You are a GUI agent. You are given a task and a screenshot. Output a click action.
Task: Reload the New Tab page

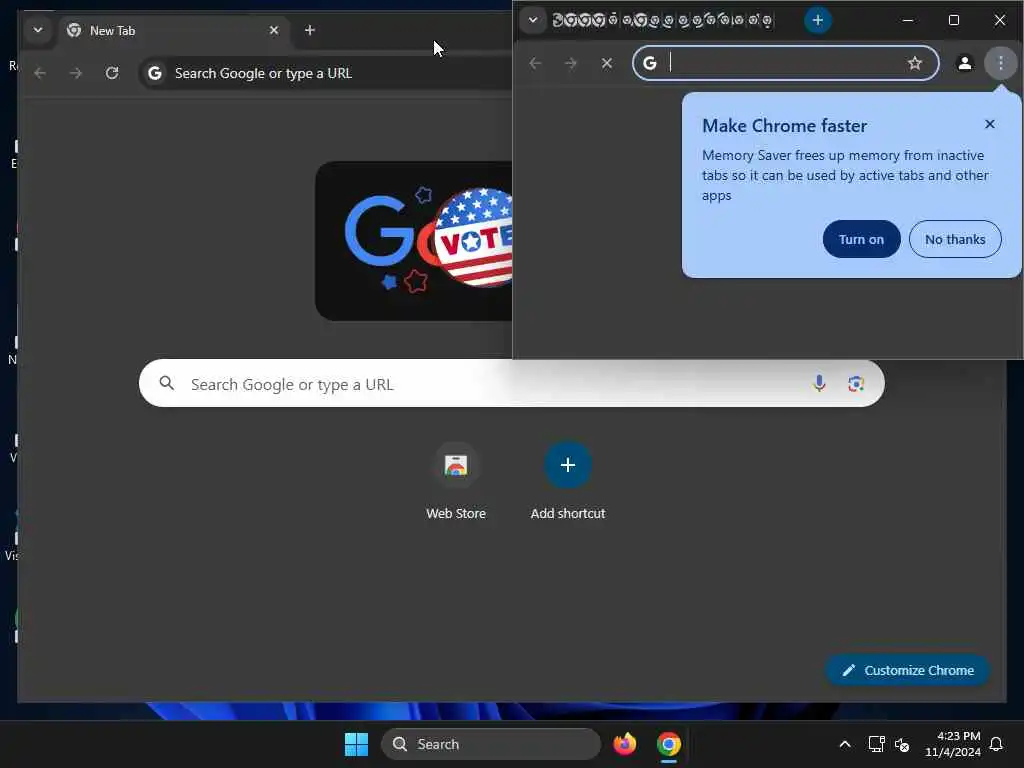point(112,73)
